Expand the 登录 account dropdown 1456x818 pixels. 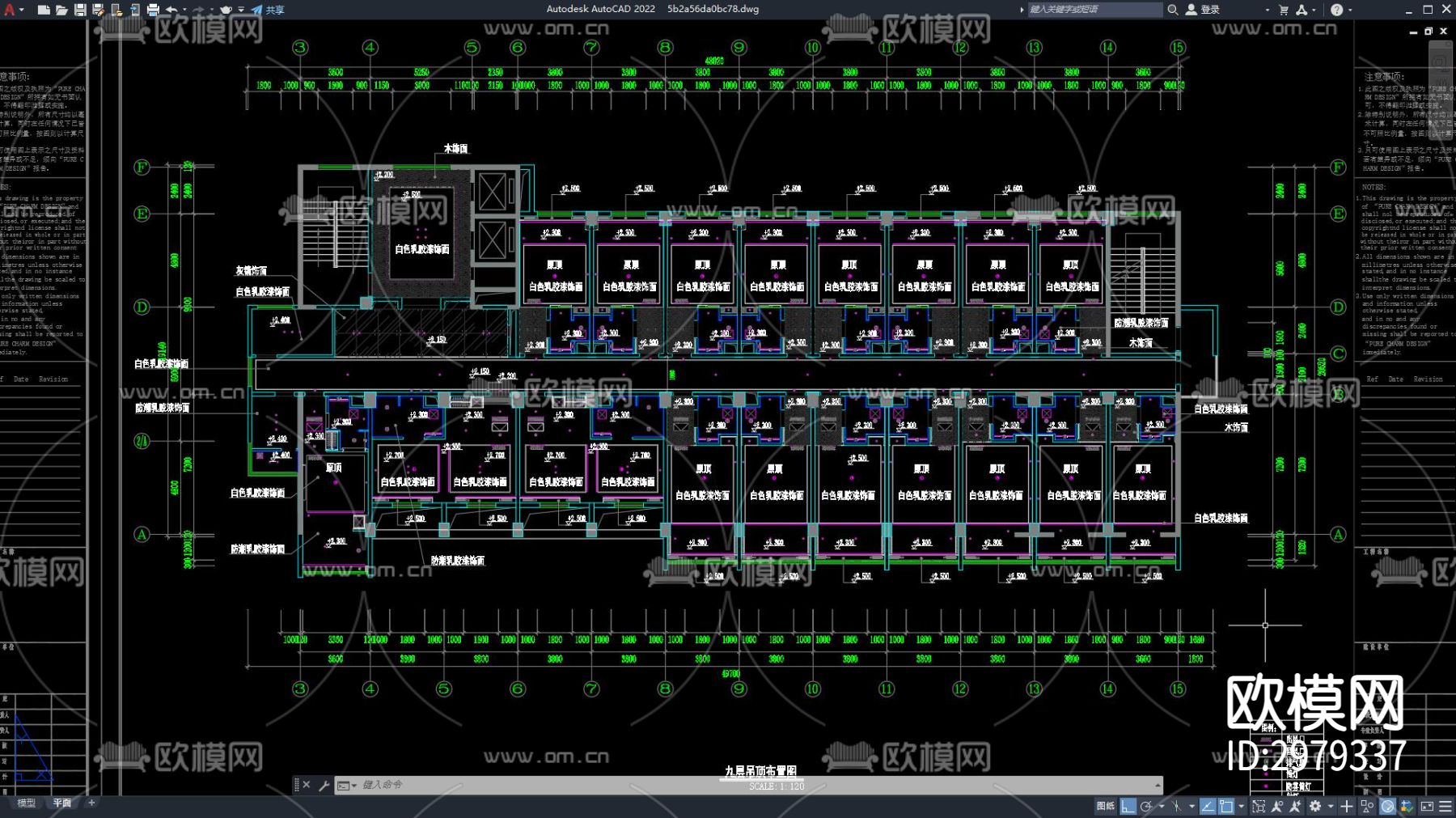(1267, 10)
